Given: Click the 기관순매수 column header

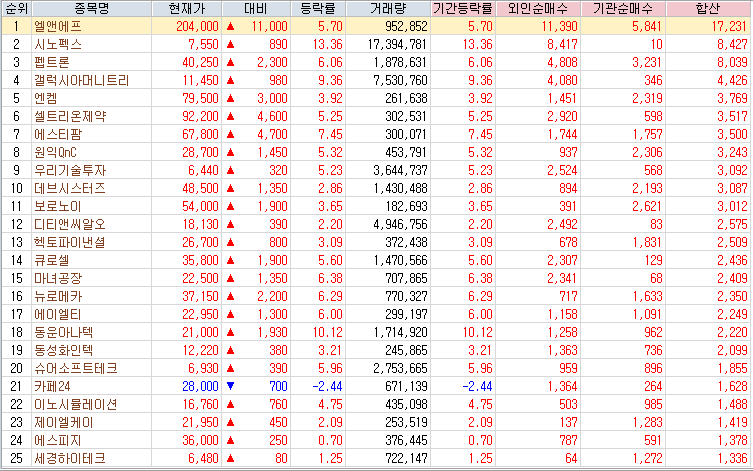Looking at the screenshot, I should 623,8.
